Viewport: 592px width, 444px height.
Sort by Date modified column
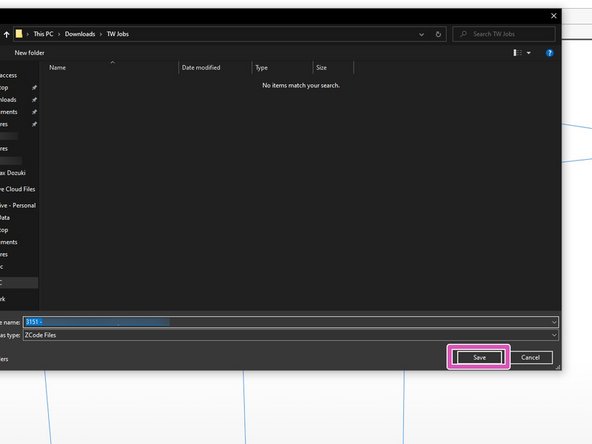201,68
